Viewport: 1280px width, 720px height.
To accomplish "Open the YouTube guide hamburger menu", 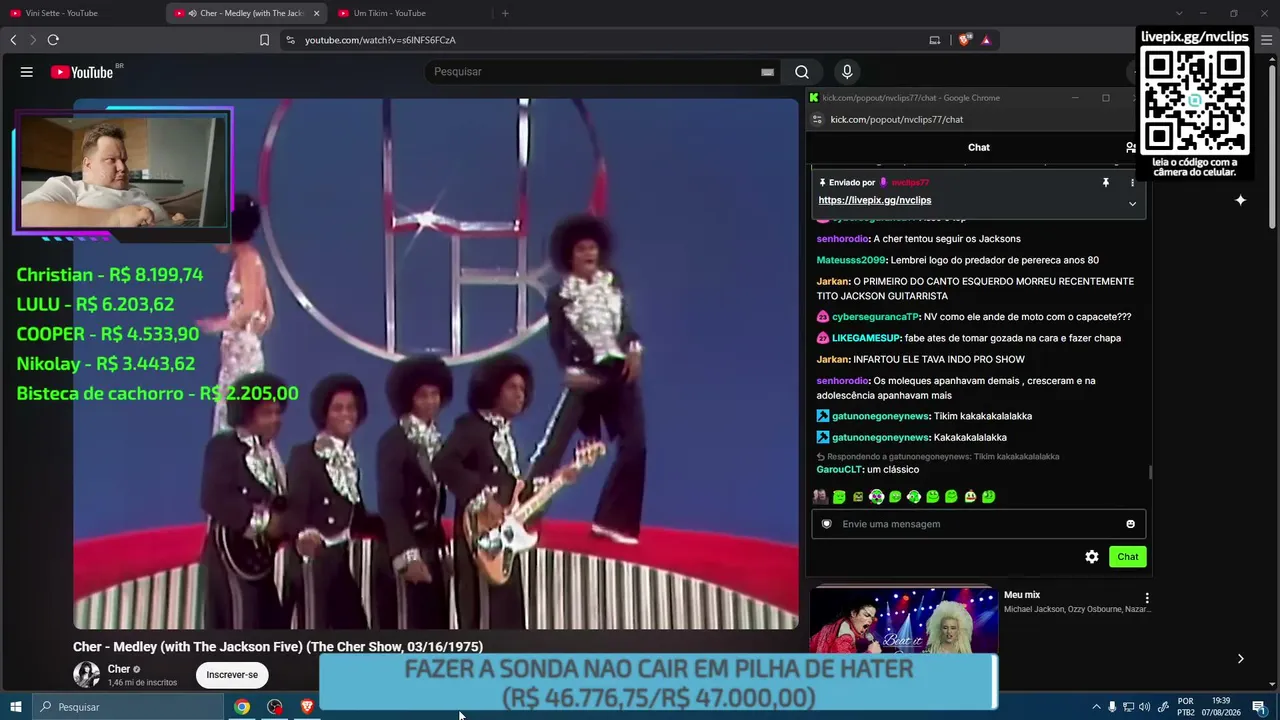I will (27, 72).
